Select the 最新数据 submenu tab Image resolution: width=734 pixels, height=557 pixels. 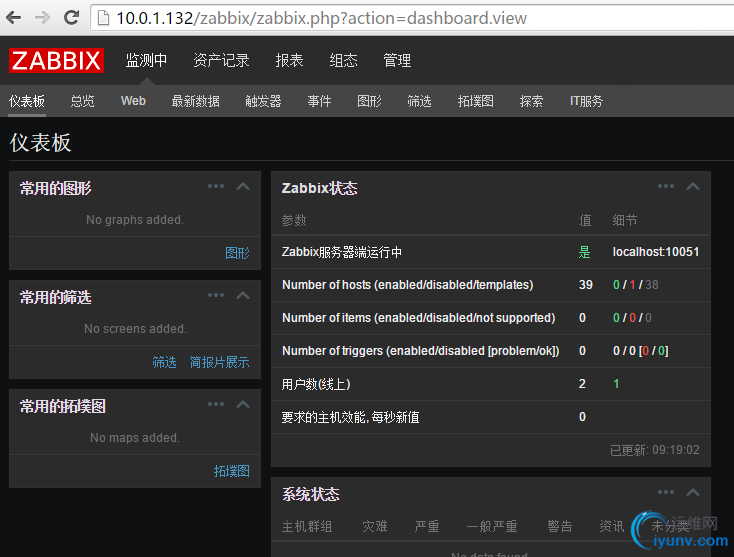click(x=196, y=101)
